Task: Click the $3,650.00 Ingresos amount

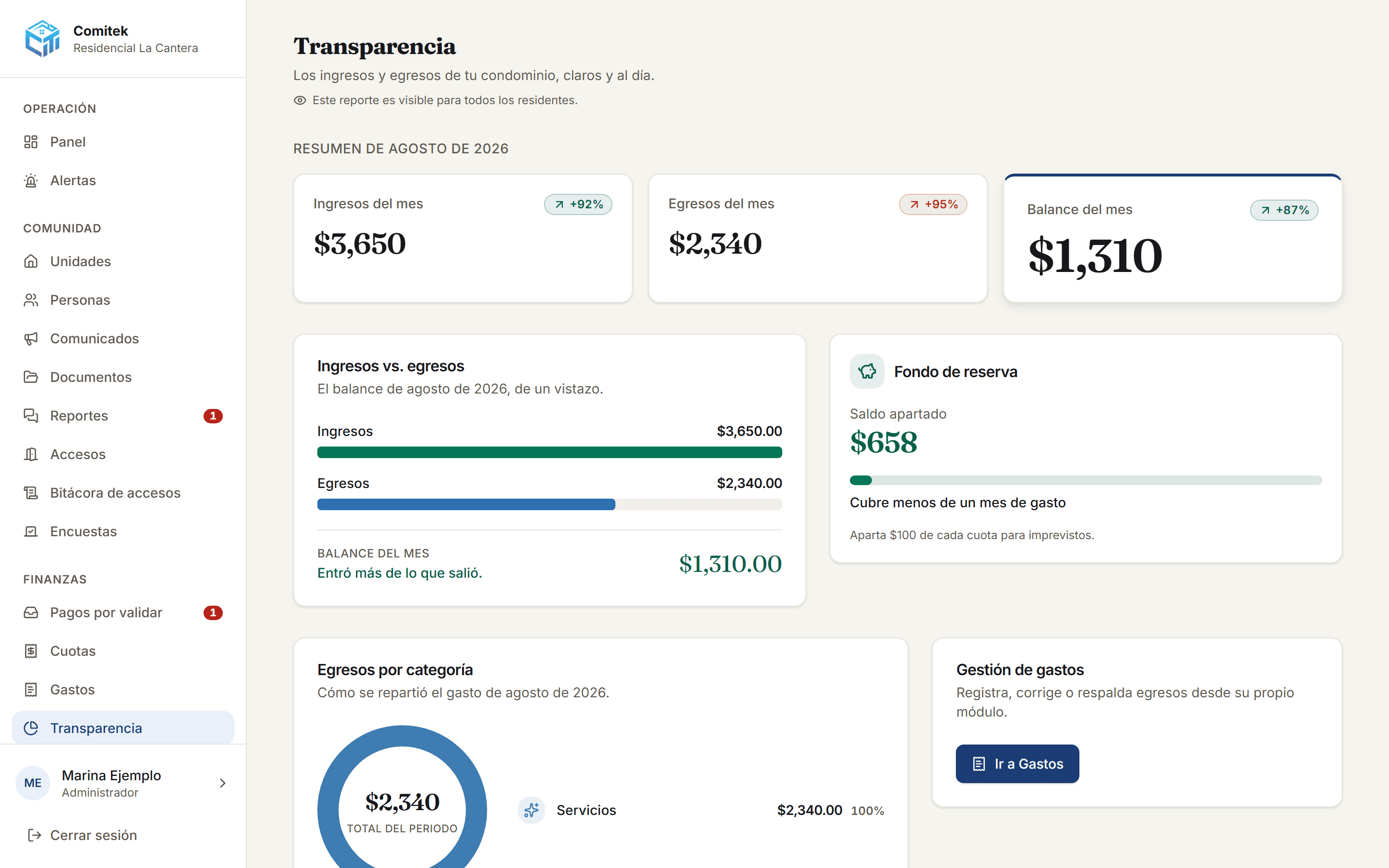Action: [749, 431]
